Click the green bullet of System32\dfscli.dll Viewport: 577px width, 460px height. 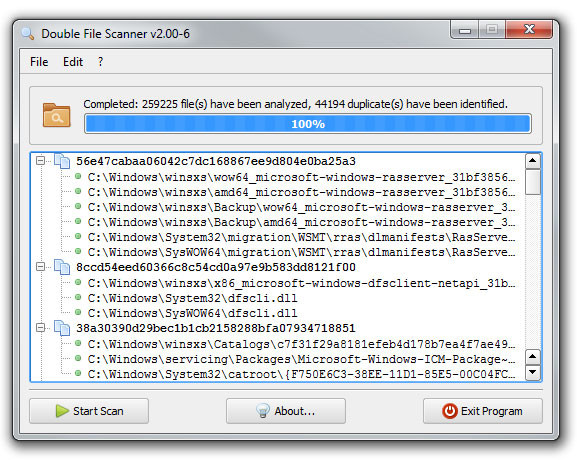point(78,297)
